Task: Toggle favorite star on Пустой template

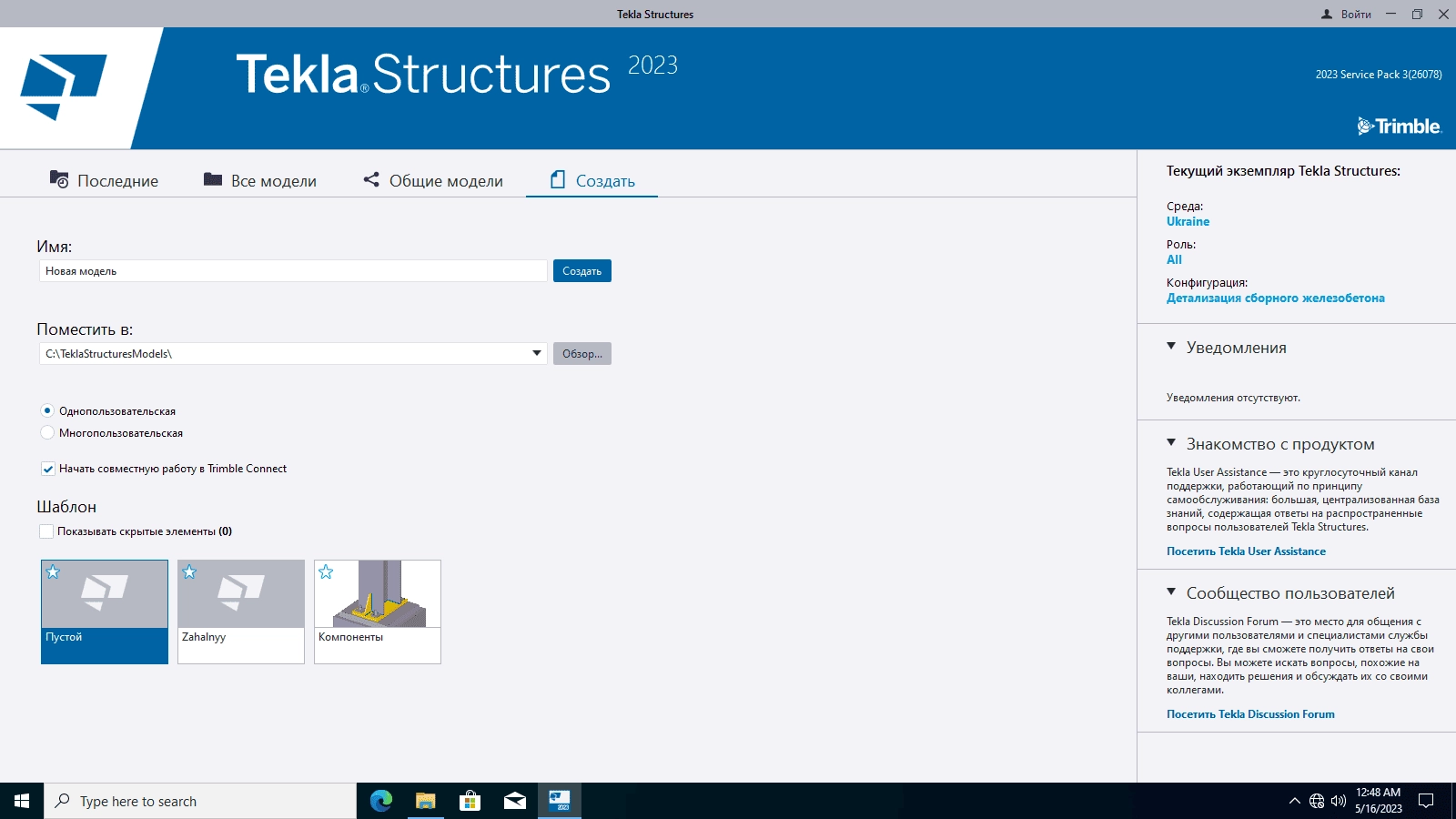Action: coord(53,572)
